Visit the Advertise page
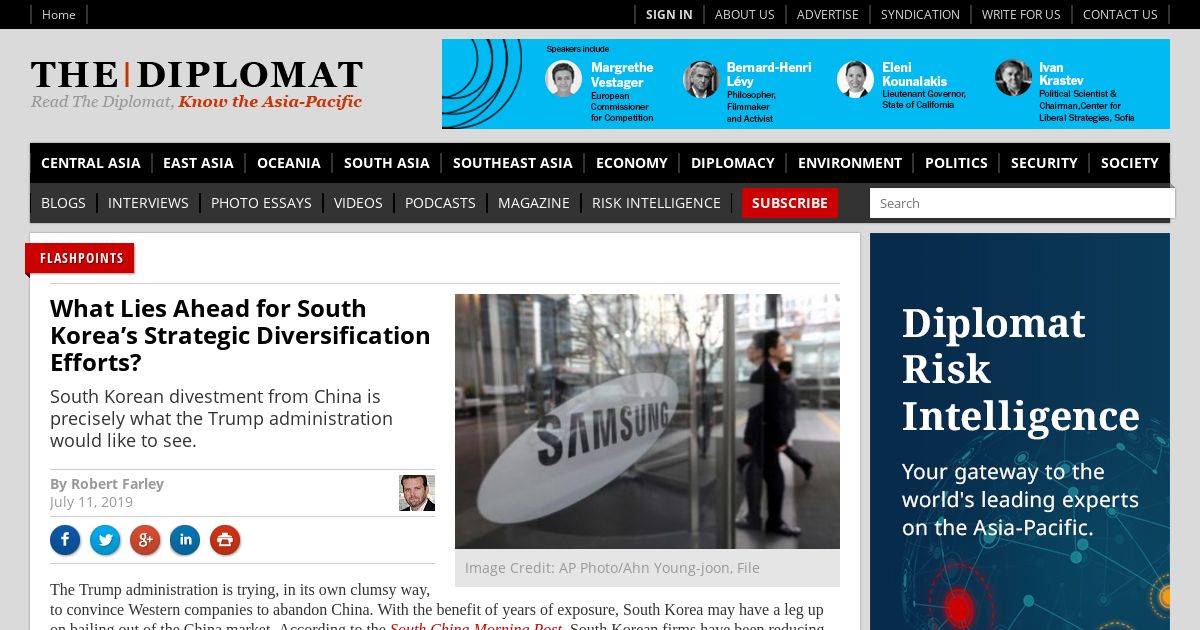 tap(827, 14)
